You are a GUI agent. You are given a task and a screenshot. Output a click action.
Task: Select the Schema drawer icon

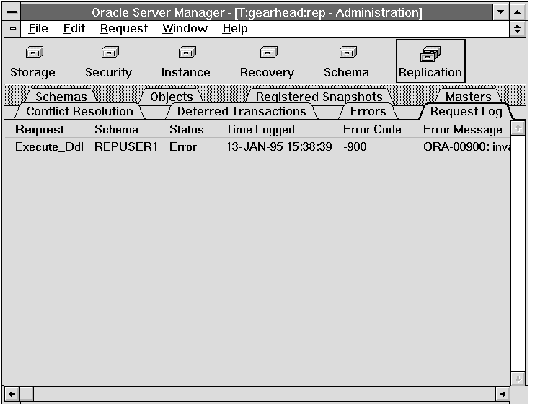coord(348,53)
